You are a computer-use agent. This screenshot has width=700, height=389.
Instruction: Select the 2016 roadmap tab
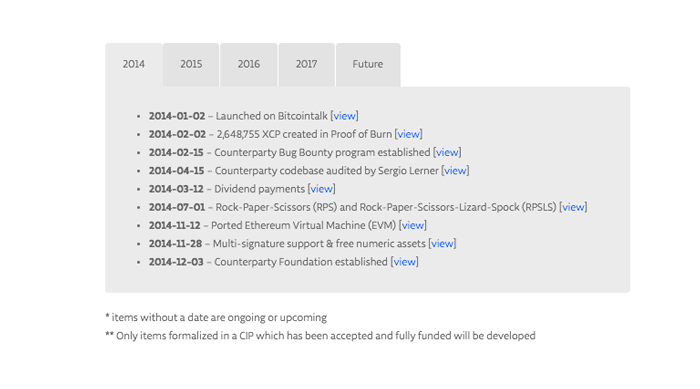pos(249,64)
